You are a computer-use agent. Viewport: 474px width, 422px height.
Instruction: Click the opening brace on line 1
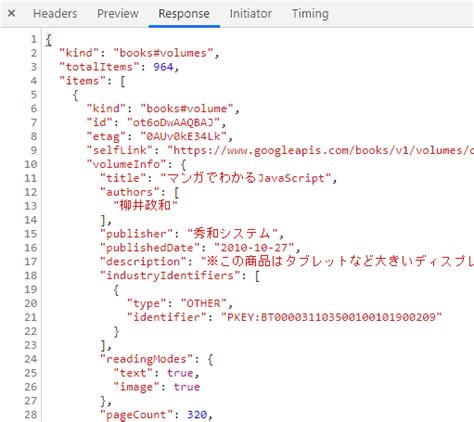pos(49,40)
